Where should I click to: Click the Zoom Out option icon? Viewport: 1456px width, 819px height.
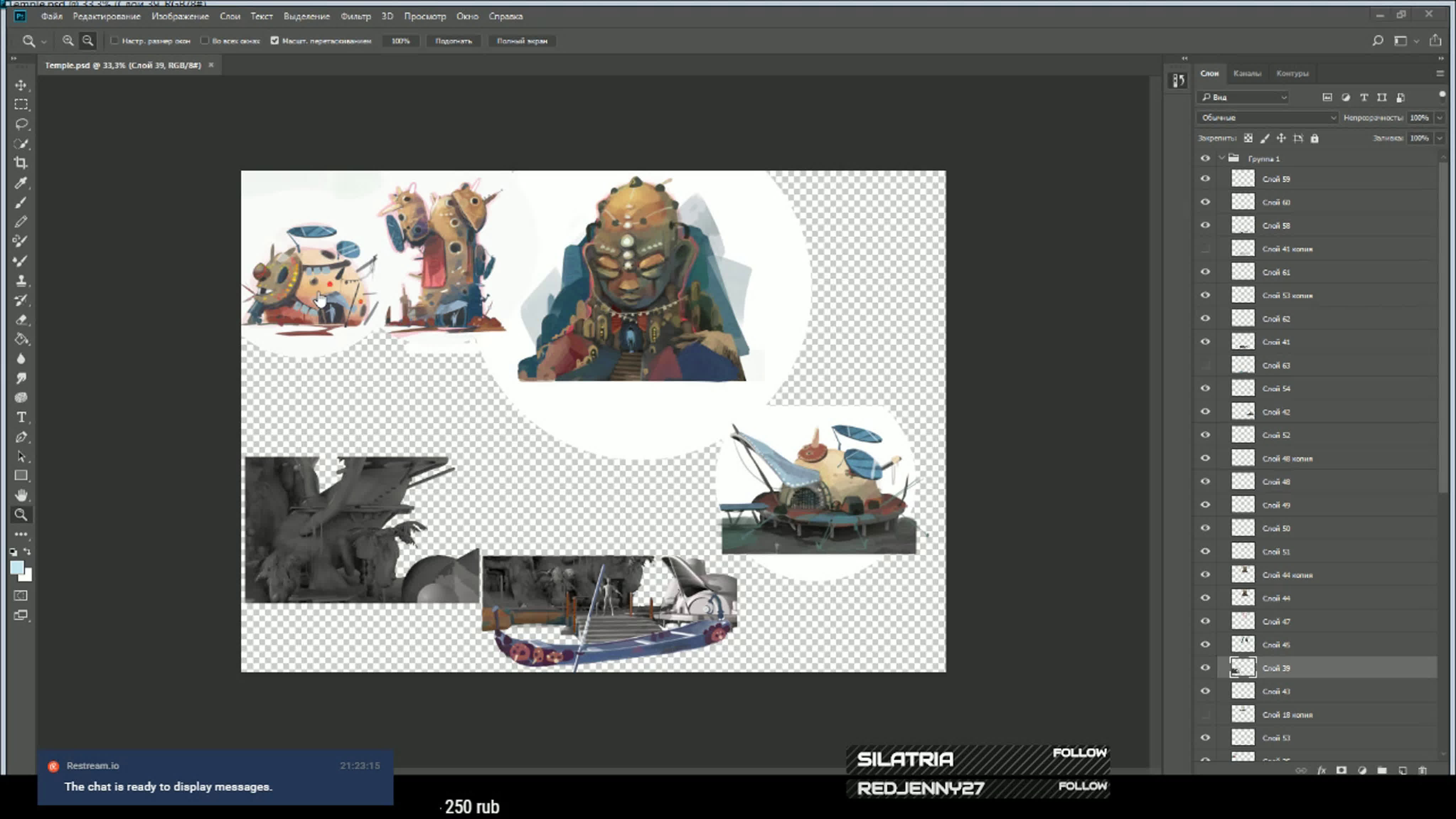[x=87, y=41]
